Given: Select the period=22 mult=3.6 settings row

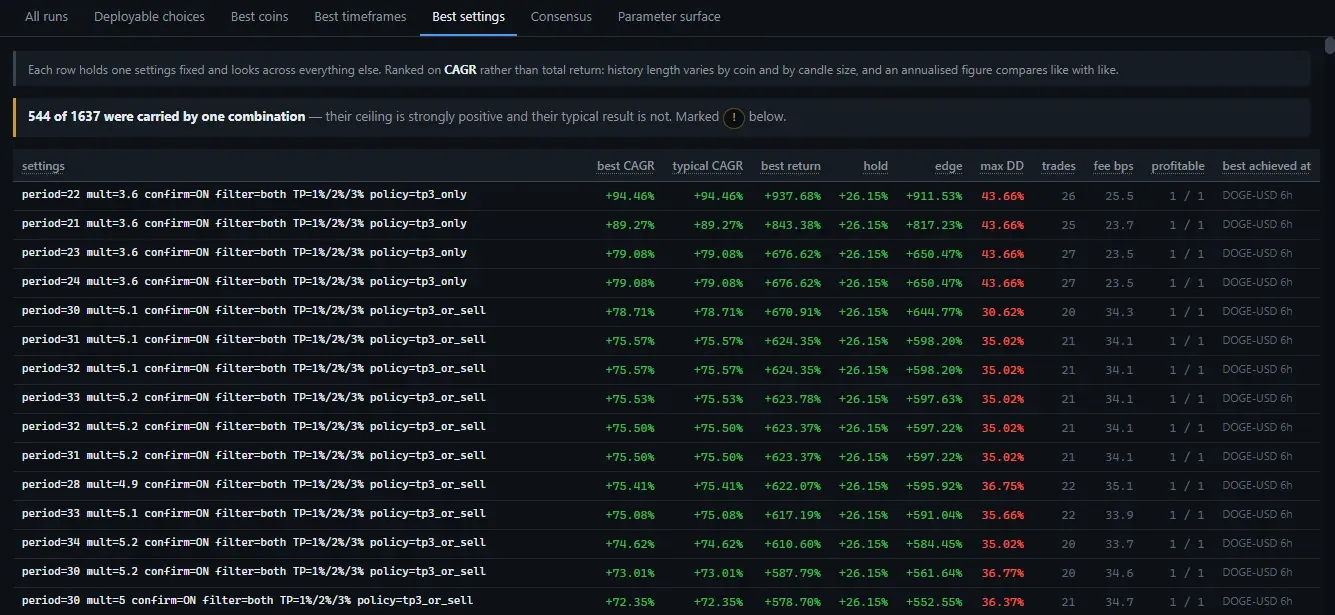Looking at the screenshot, I should tap(666, 196).
